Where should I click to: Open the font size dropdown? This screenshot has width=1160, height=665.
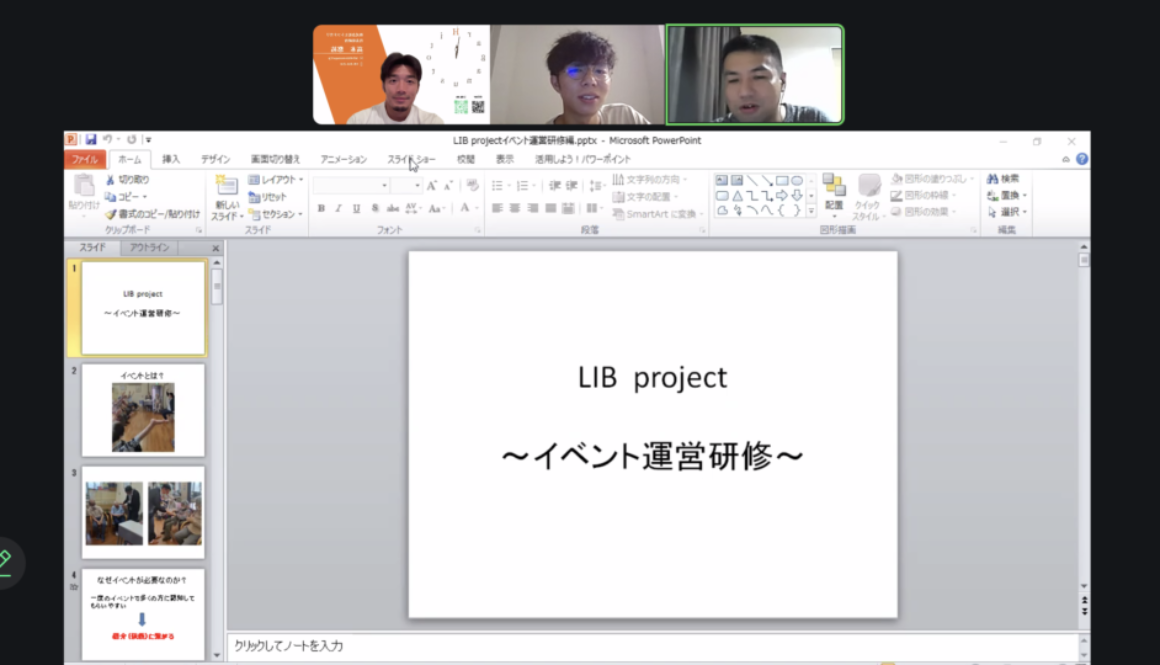pyautogui.click(x=417, y=185)
